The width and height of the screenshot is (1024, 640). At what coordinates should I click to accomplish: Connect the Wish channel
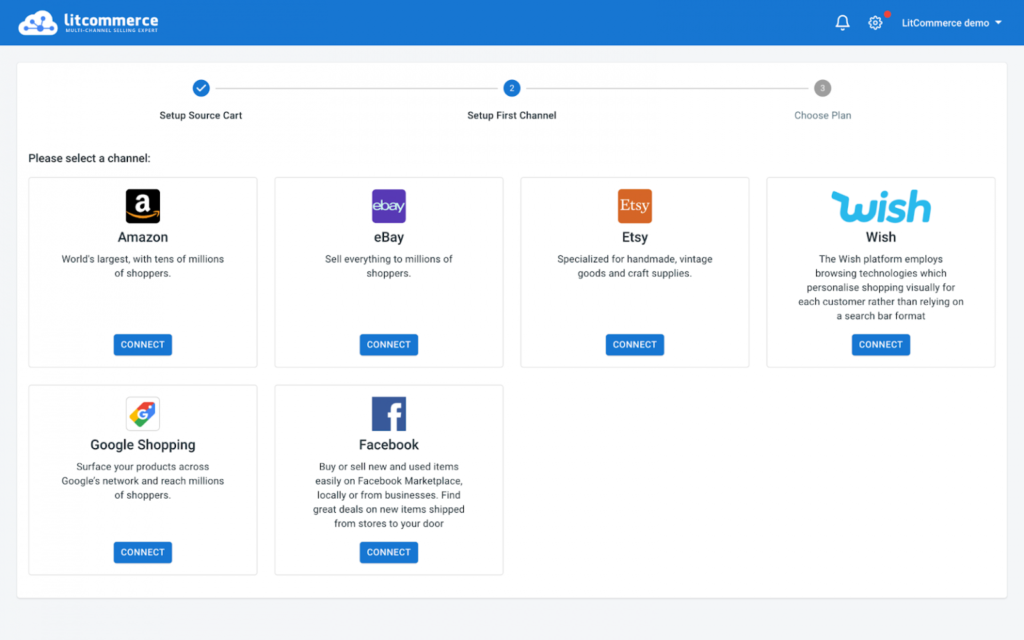(x=881, y=345)
